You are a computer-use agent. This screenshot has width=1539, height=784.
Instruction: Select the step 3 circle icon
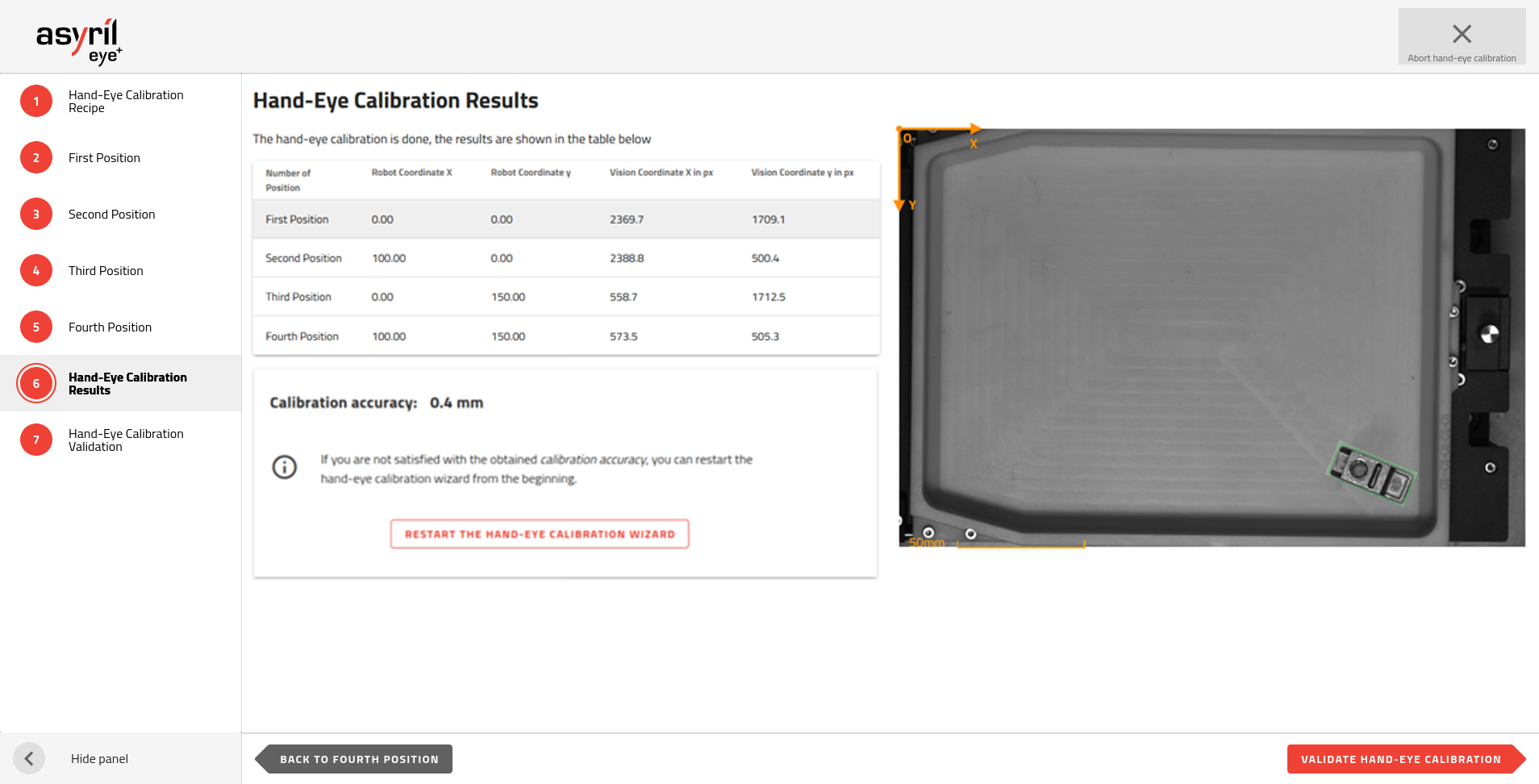coord(36,215)
